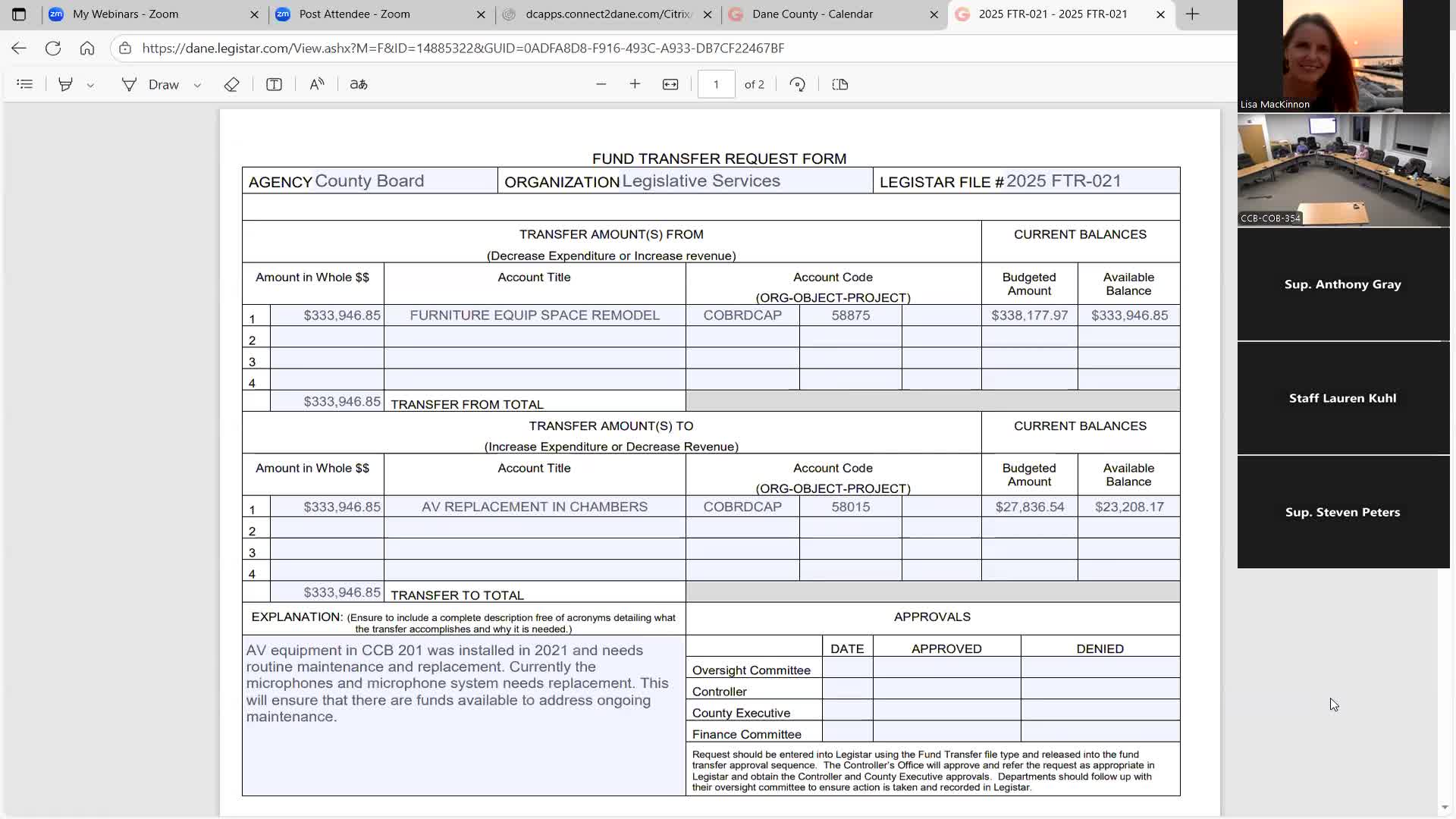1456x819 pixels.
Task: Switch to the Dane County - Calendar tab
Action: tap(812, 14)
